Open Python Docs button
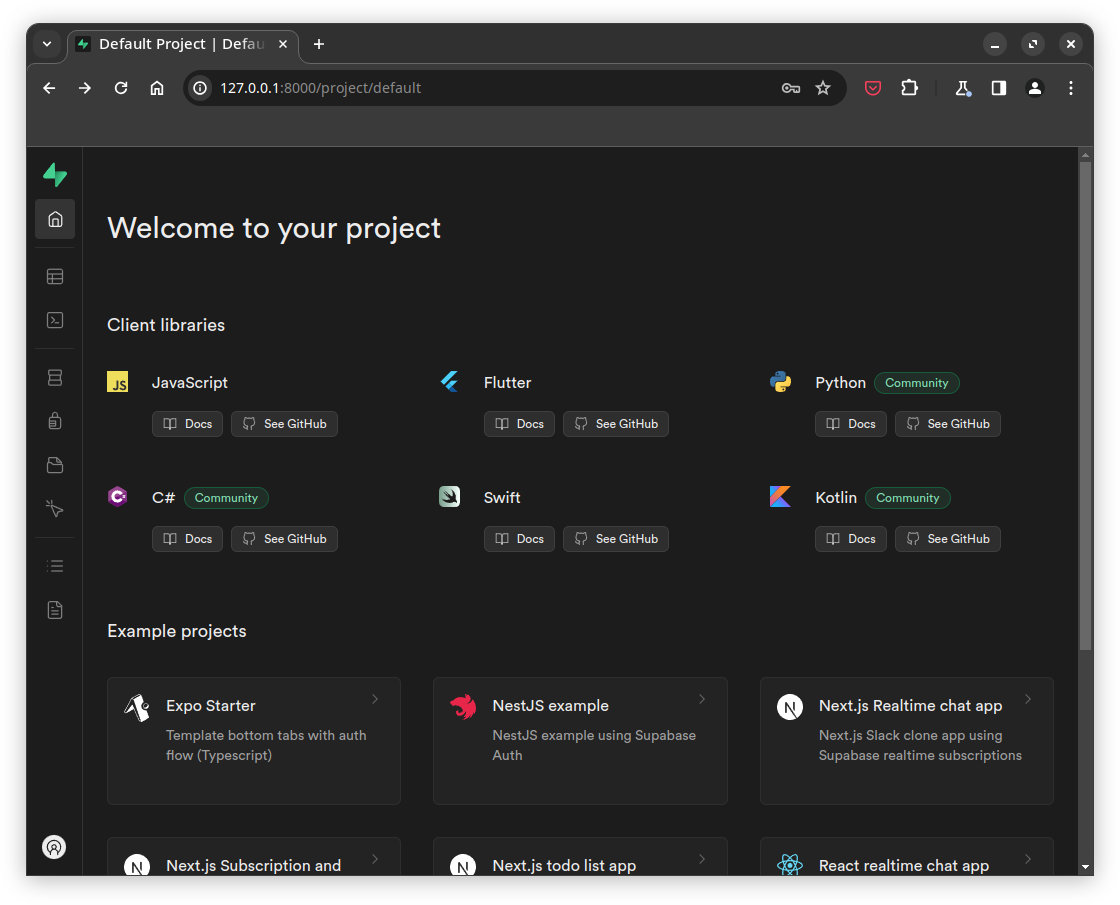Screen dimensions: 1120x905 851,424
